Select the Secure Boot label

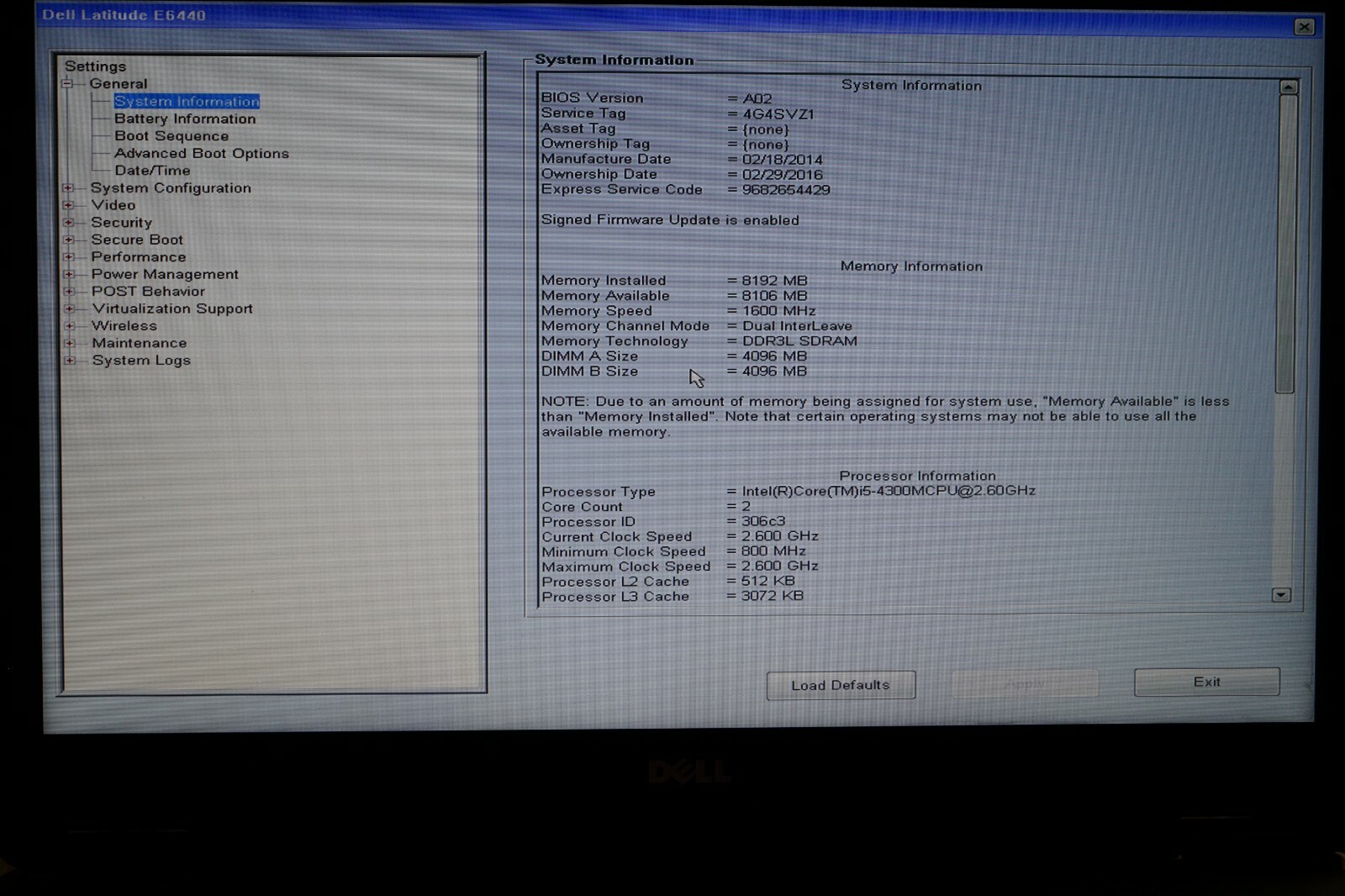point(137,240)
